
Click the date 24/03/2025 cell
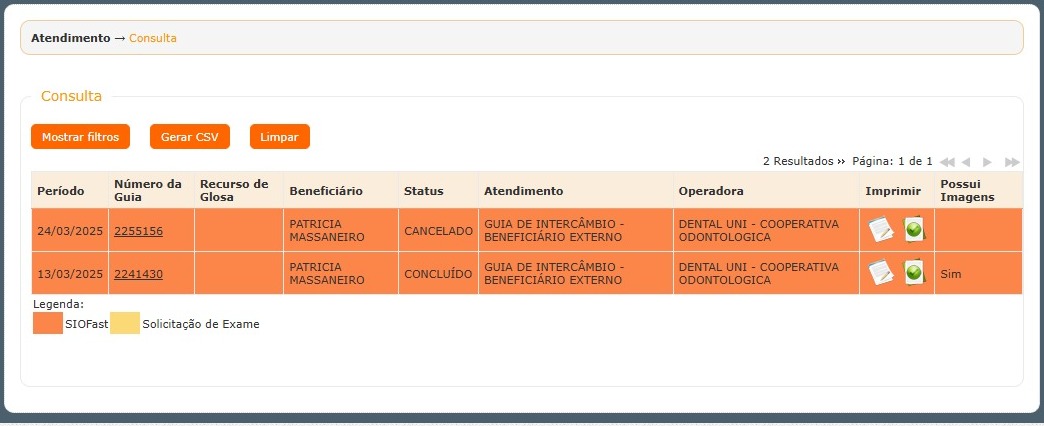70,230
